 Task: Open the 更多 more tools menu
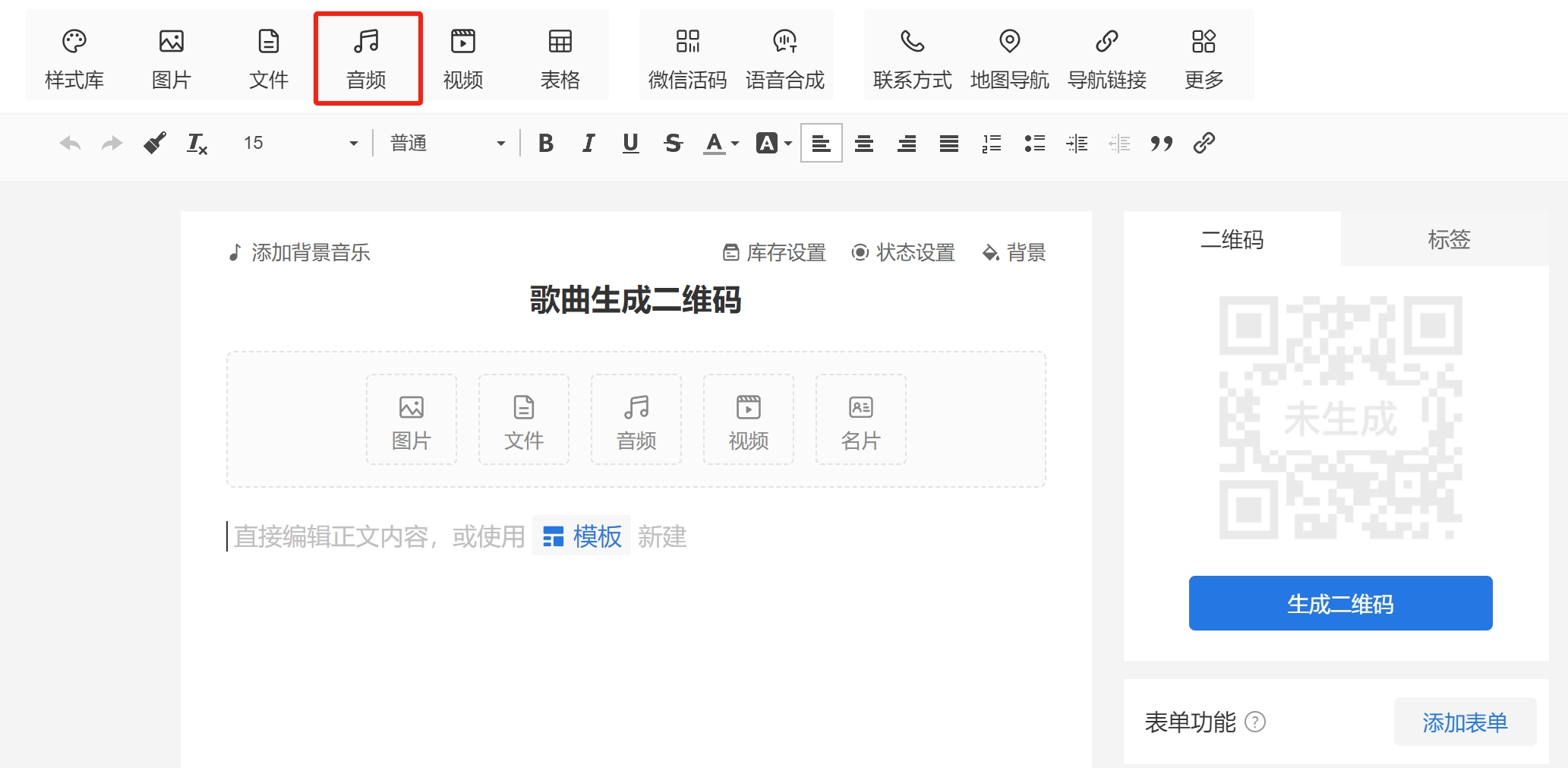[1204, 58]
